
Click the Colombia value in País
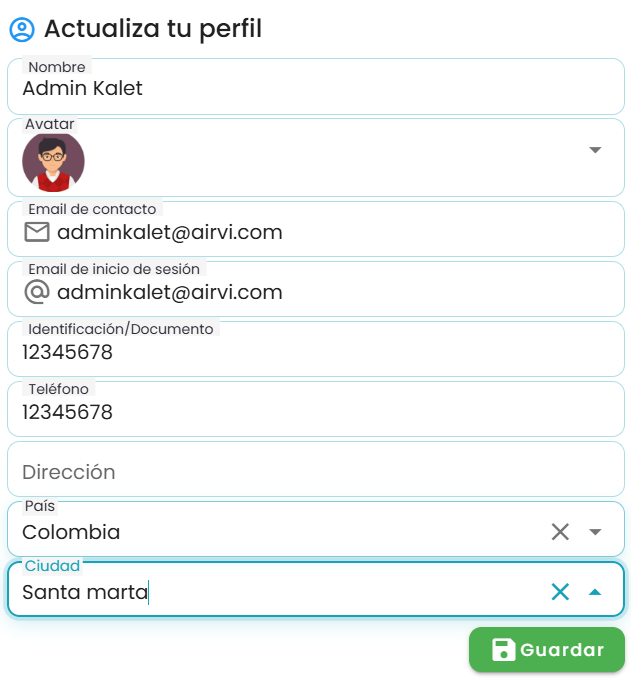coord(71,532)
